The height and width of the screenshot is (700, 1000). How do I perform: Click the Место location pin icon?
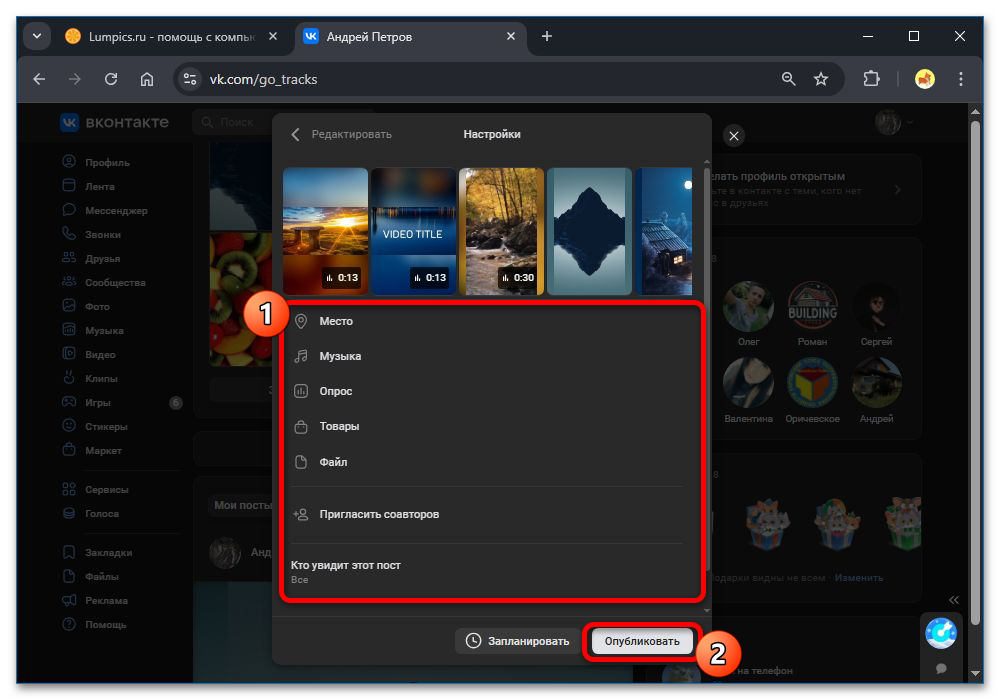[x=301, y=321]
